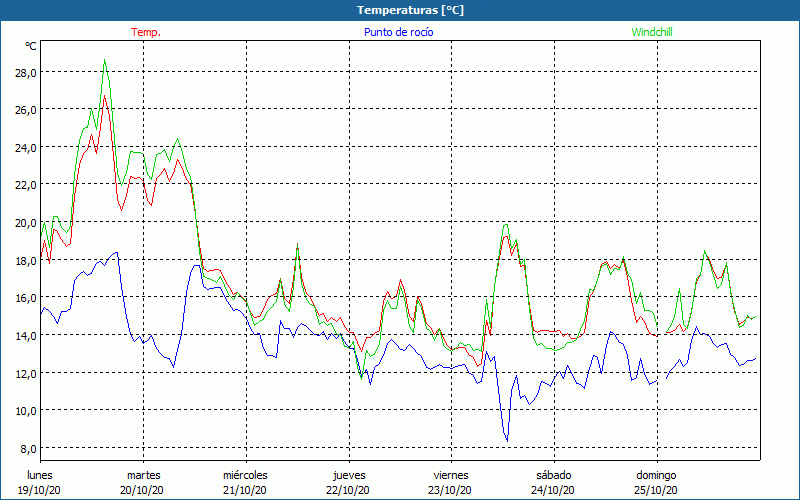Select the red Temp. legend label
The image size is (800, 500).
(x=146, y=32)
